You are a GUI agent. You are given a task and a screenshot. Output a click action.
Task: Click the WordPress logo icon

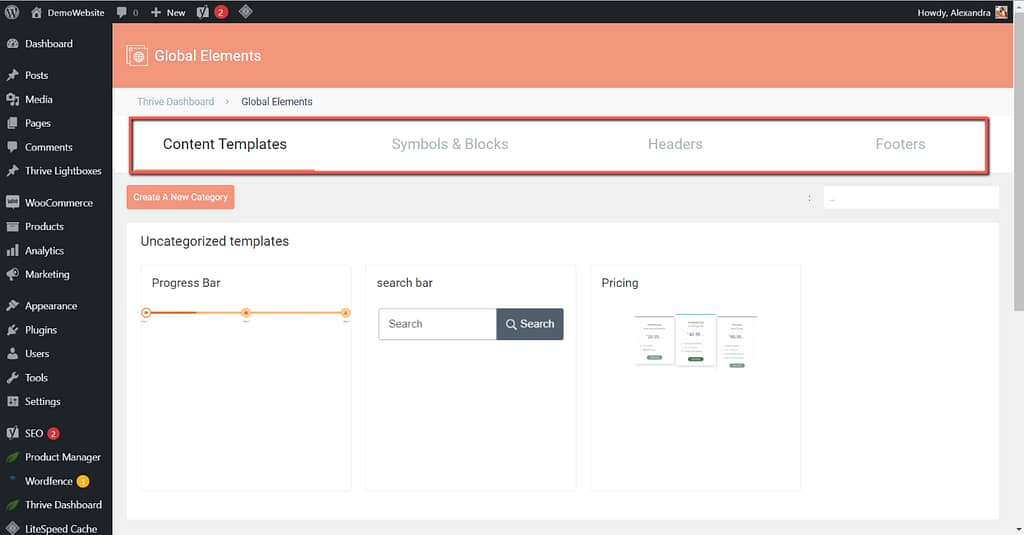coord(12,12)
